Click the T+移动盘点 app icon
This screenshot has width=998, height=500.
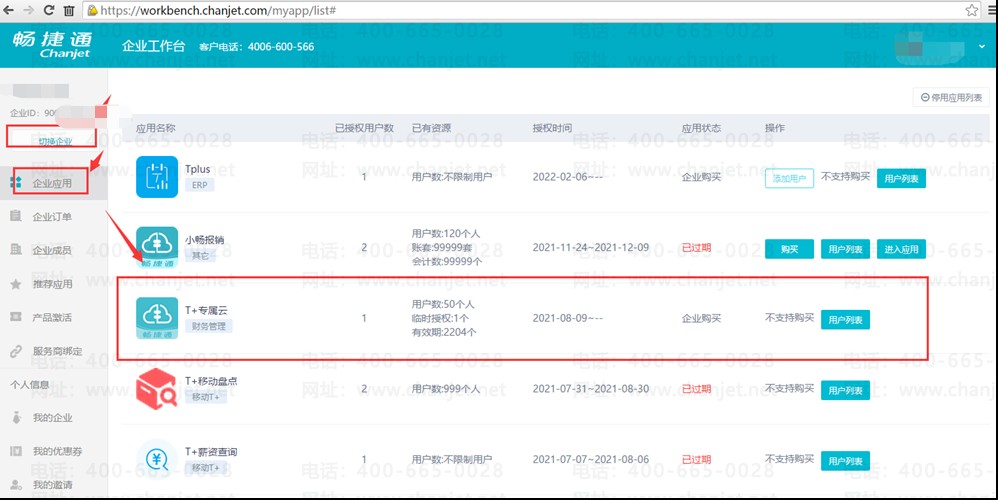pyautogui.click(x=157, y=389)
